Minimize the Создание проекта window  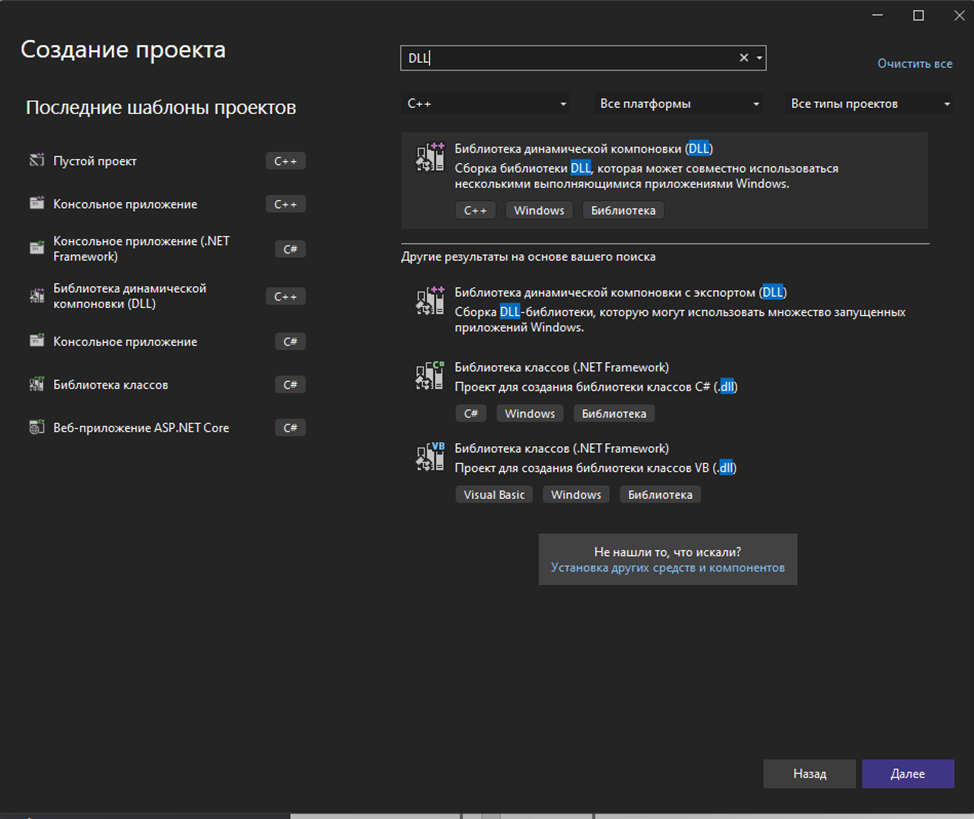click(877, 16)
